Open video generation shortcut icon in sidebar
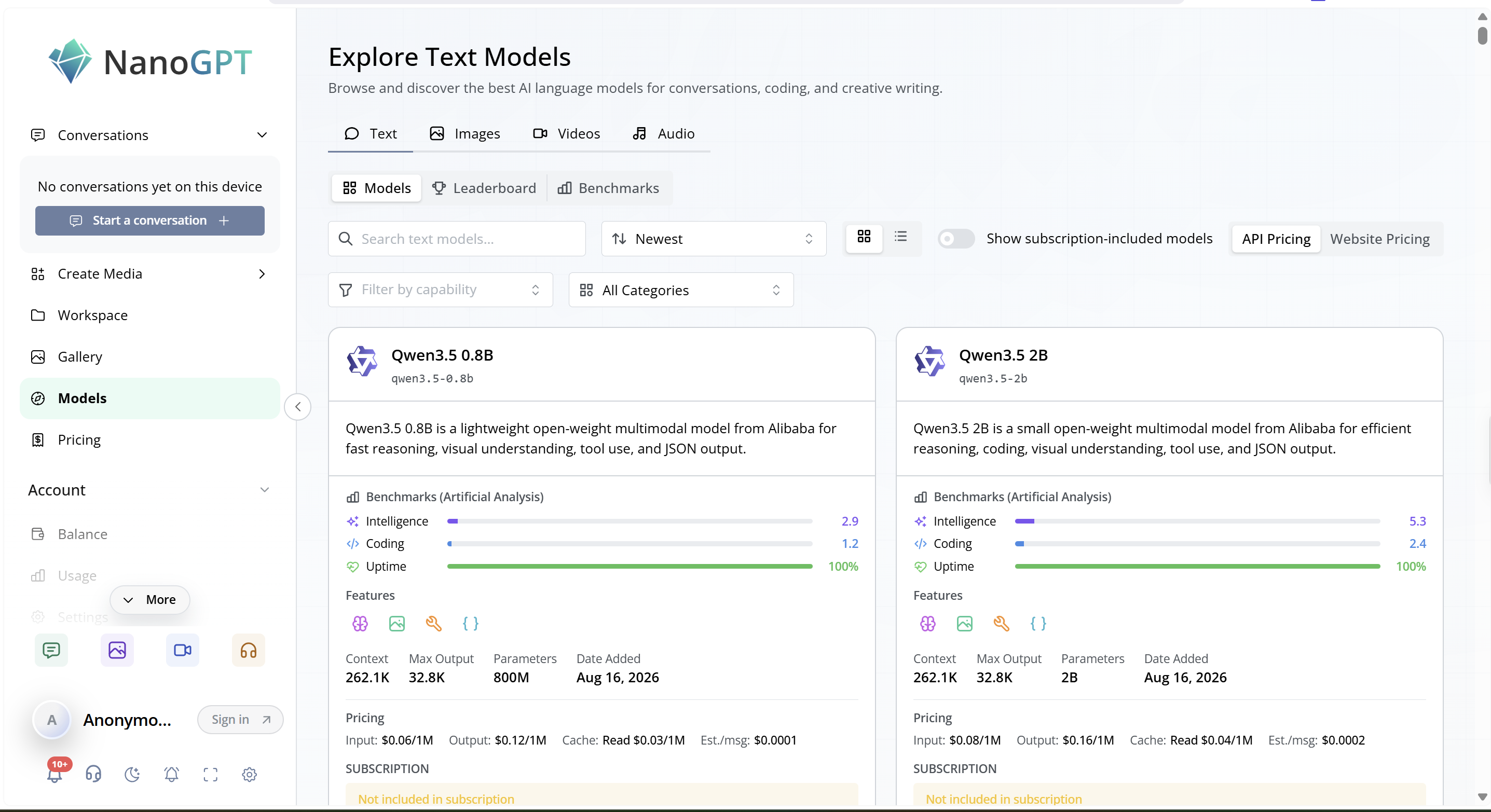This screenshot has width=1491, height=812. (183, 650)
